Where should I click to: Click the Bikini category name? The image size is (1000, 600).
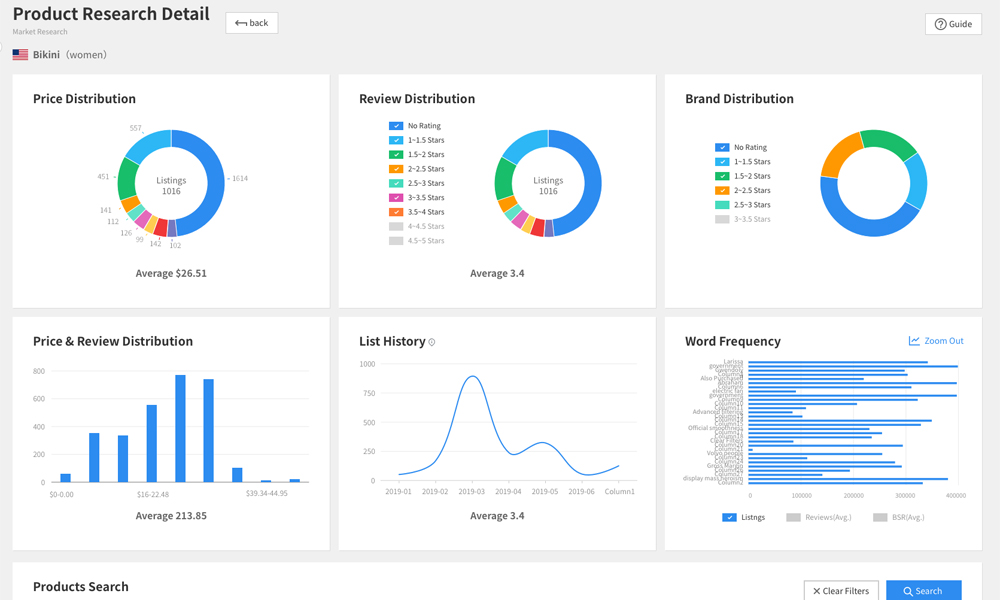click(x=47, y=55)
